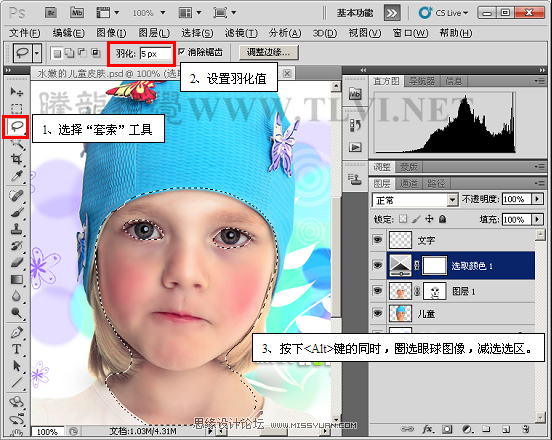Select the Lasso tool in toolbox
Viewport: 552px width, 440px height.
[x=16, y=126]
